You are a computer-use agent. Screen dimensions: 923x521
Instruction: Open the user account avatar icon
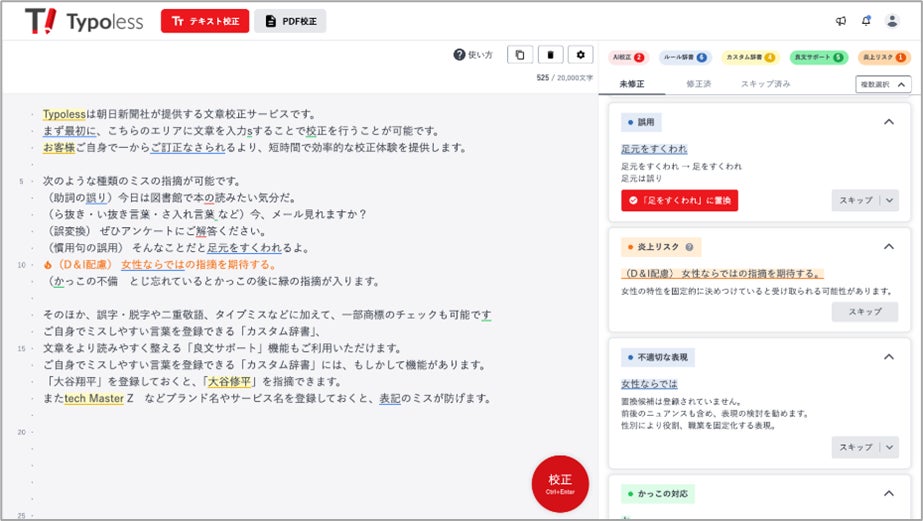point(892,21)
